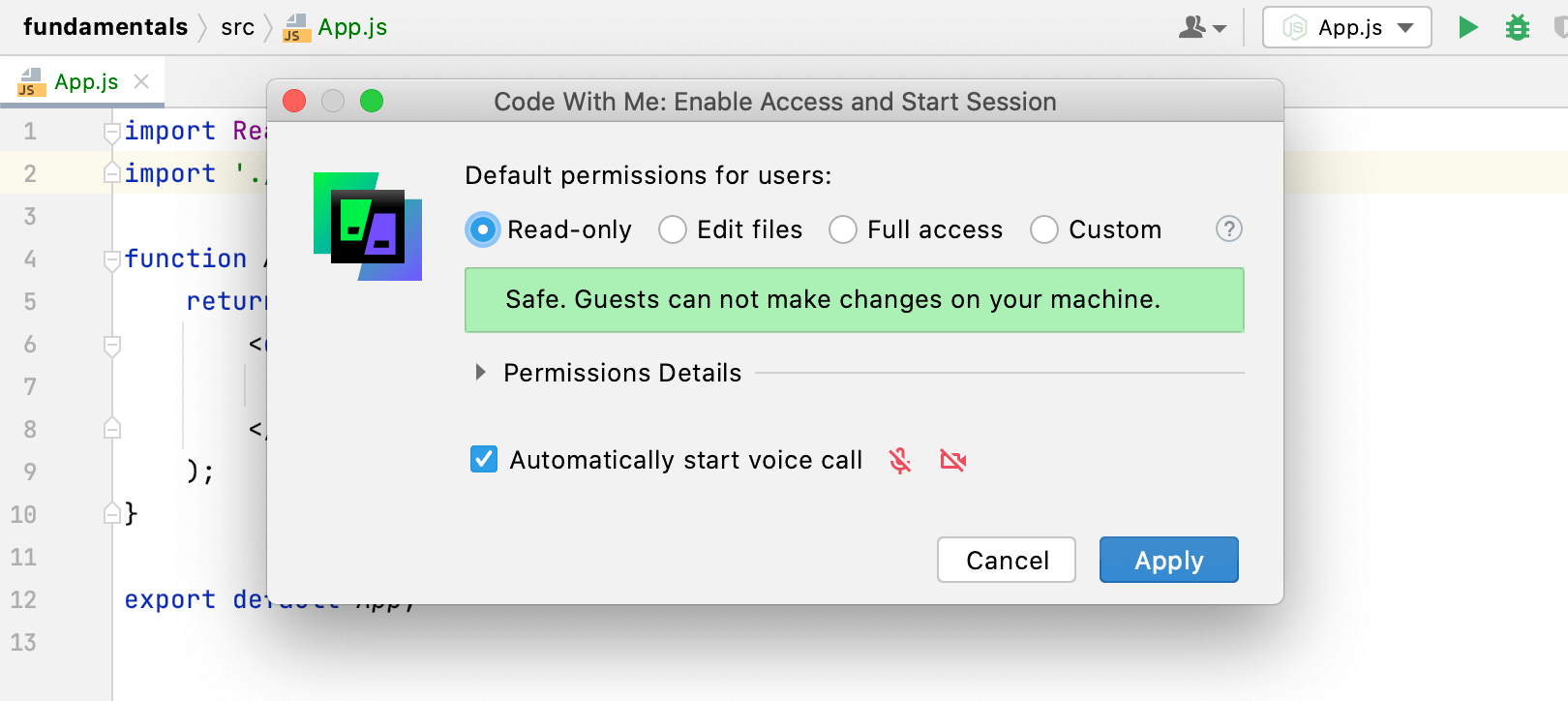Toggle the muted microphone icon
The image size is (1568, 701).
(x=900, y=460)
